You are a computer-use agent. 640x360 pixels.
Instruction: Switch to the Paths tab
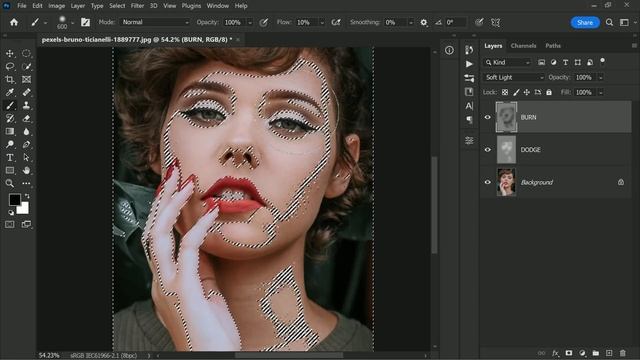[553, 46]
